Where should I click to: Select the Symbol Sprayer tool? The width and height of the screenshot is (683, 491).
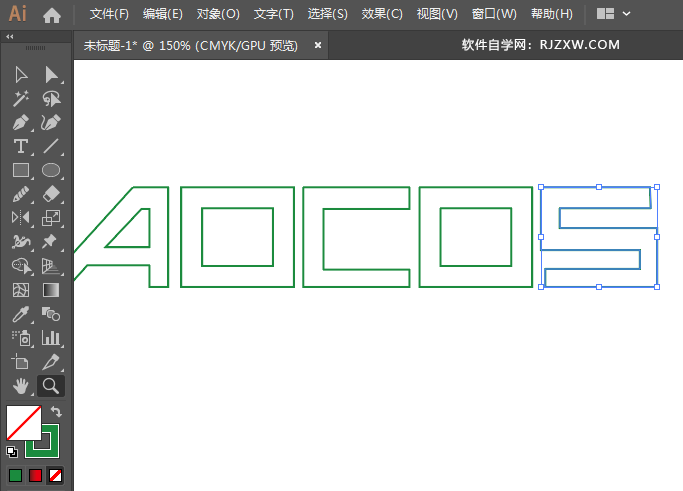point(21,338)
